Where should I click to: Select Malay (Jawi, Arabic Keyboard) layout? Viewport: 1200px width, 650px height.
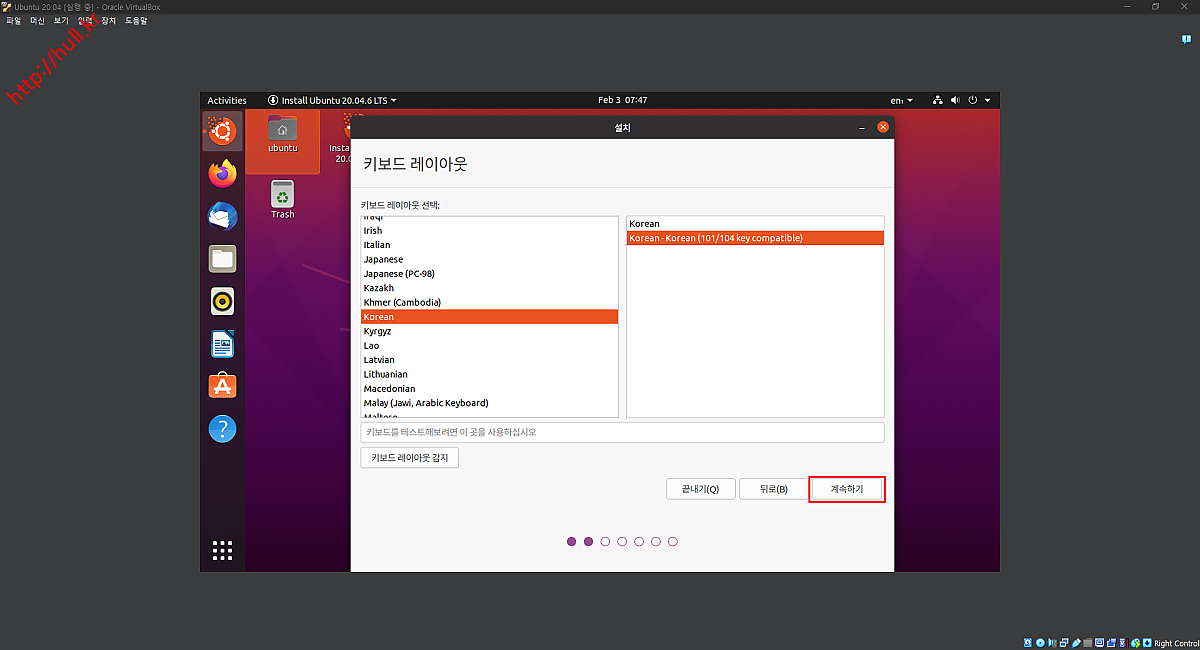tap(490, 403)
